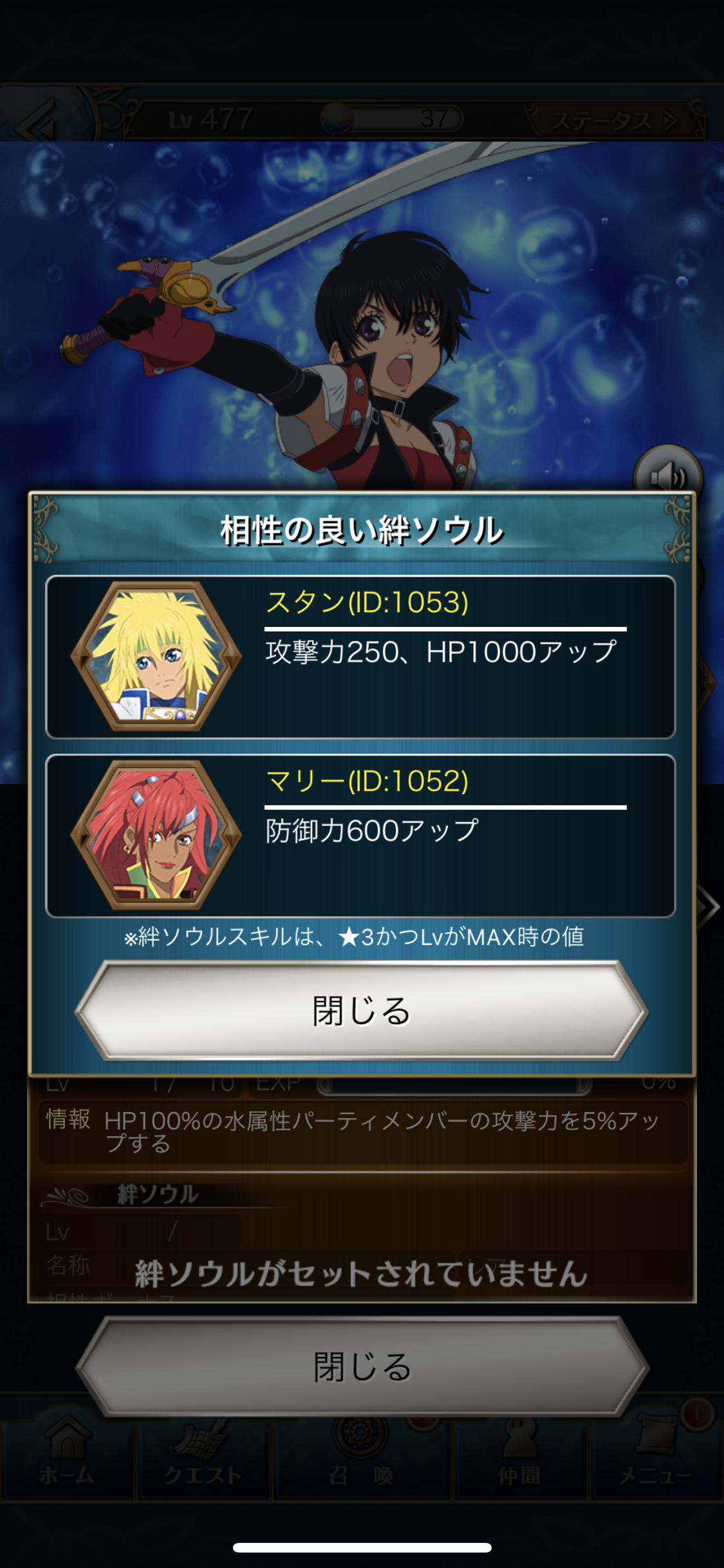Tap the 絆ソウル section header
724x1568 pixels.
tap(158, 1194)
